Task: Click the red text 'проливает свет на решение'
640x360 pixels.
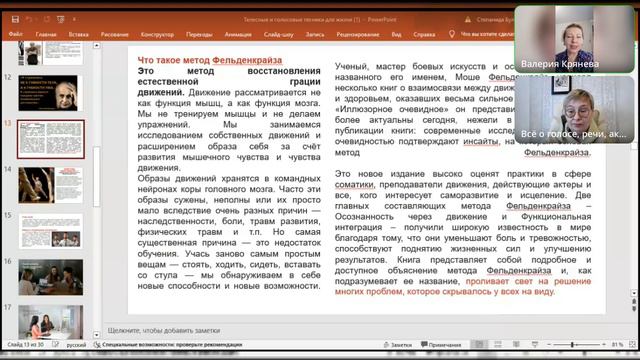Action: pyautogui.click(x=528, y=281)
